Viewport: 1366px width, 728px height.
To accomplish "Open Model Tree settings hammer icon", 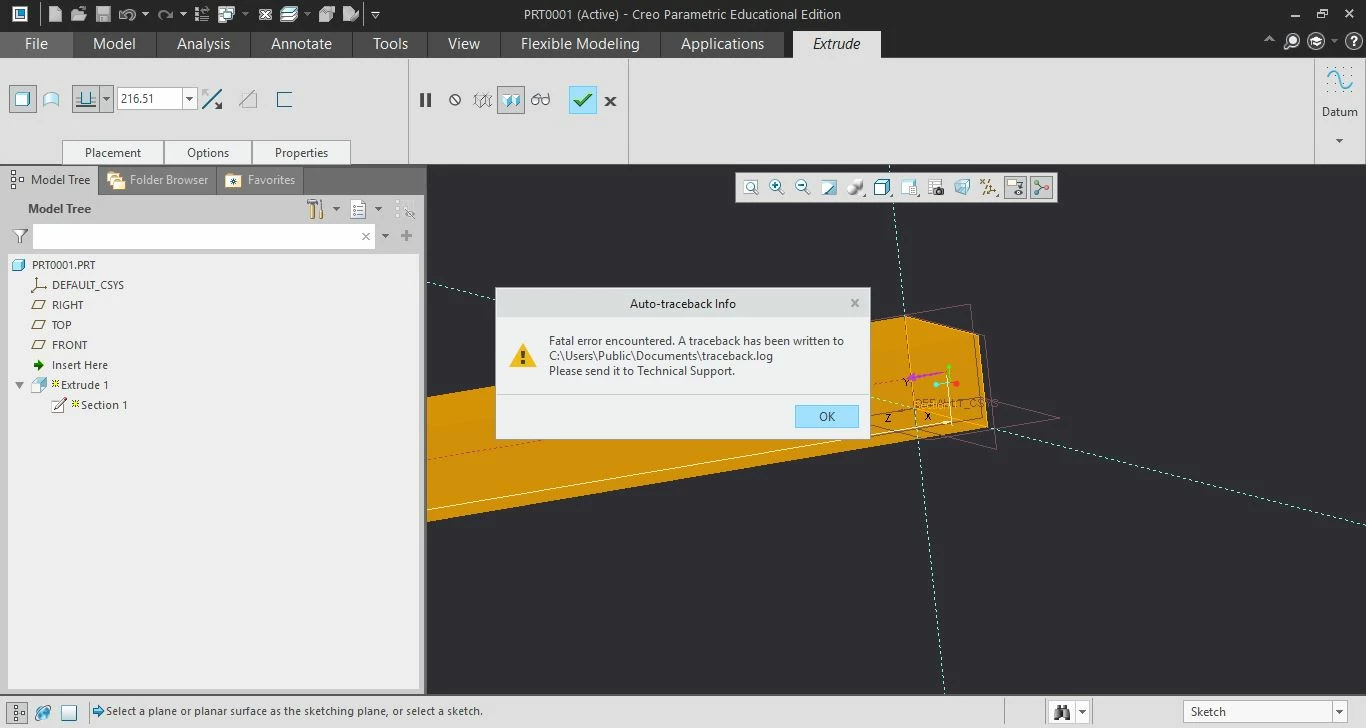I will click(x=316, y=209).
